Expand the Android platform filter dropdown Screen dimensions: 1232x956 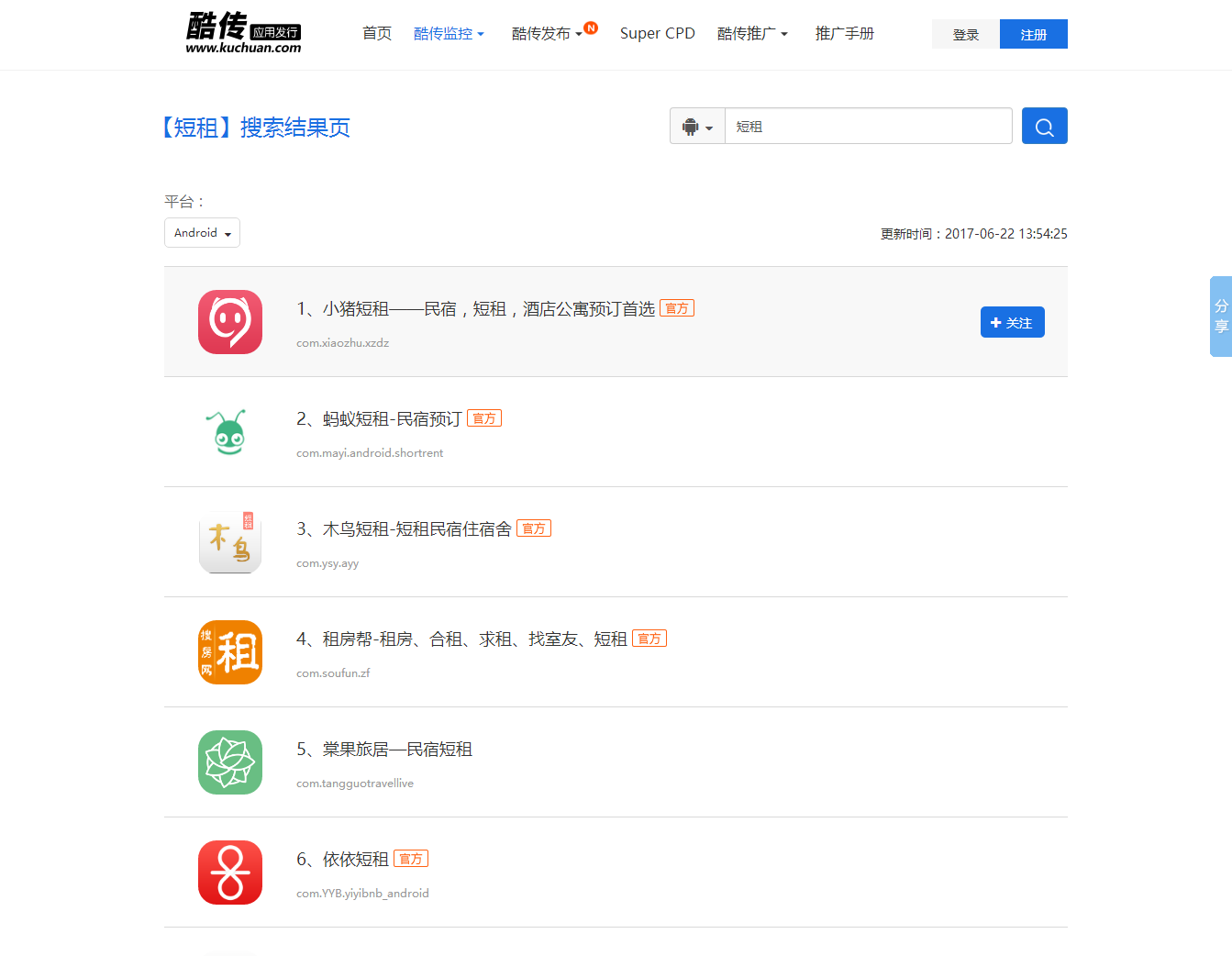[202, 233]
